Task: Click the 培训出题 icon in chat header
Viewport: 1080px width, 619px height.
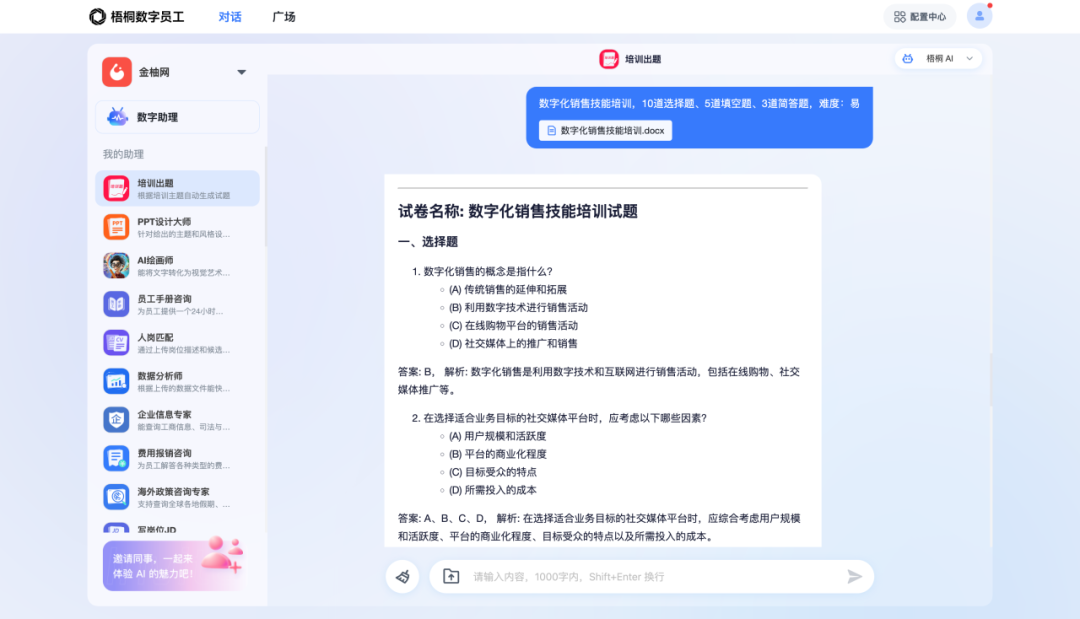Action: (609, 59)
